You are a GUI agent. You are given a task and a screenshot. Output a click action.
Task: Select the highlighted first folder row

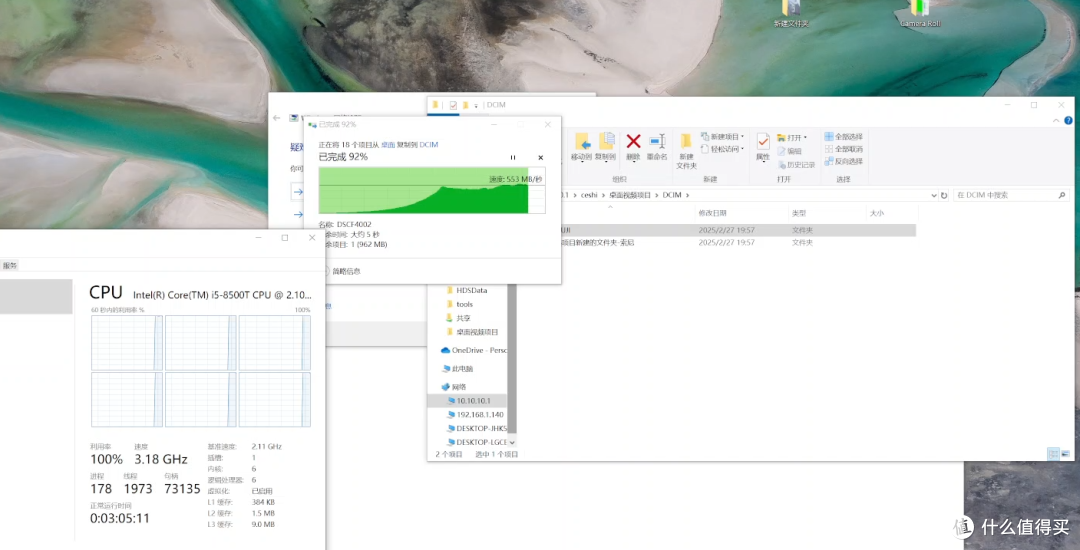click(x=737, y=230)
